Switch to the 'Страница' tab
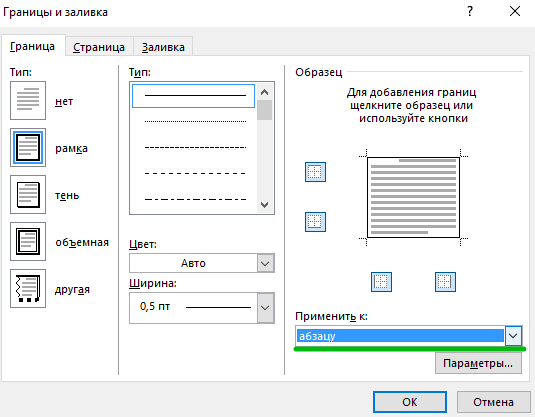 [x=99, y=47]
